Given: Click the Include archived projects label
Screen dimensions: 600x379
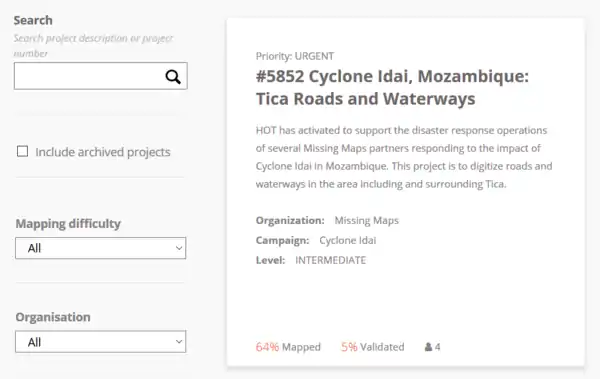Looking at the screenshot, I should [x=103, y=152].
